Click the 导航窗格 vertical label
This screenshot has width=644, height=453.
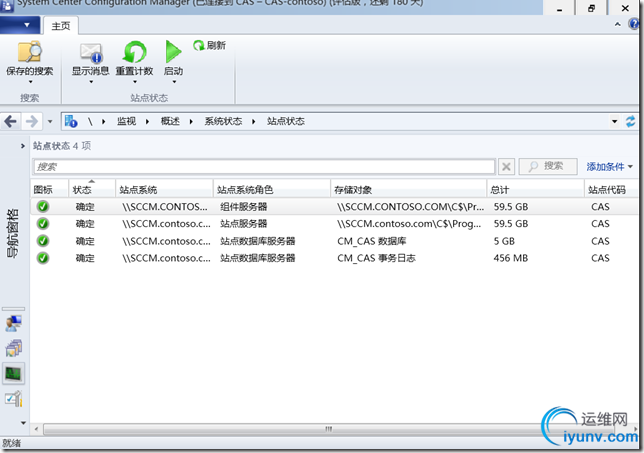[13, 233]
